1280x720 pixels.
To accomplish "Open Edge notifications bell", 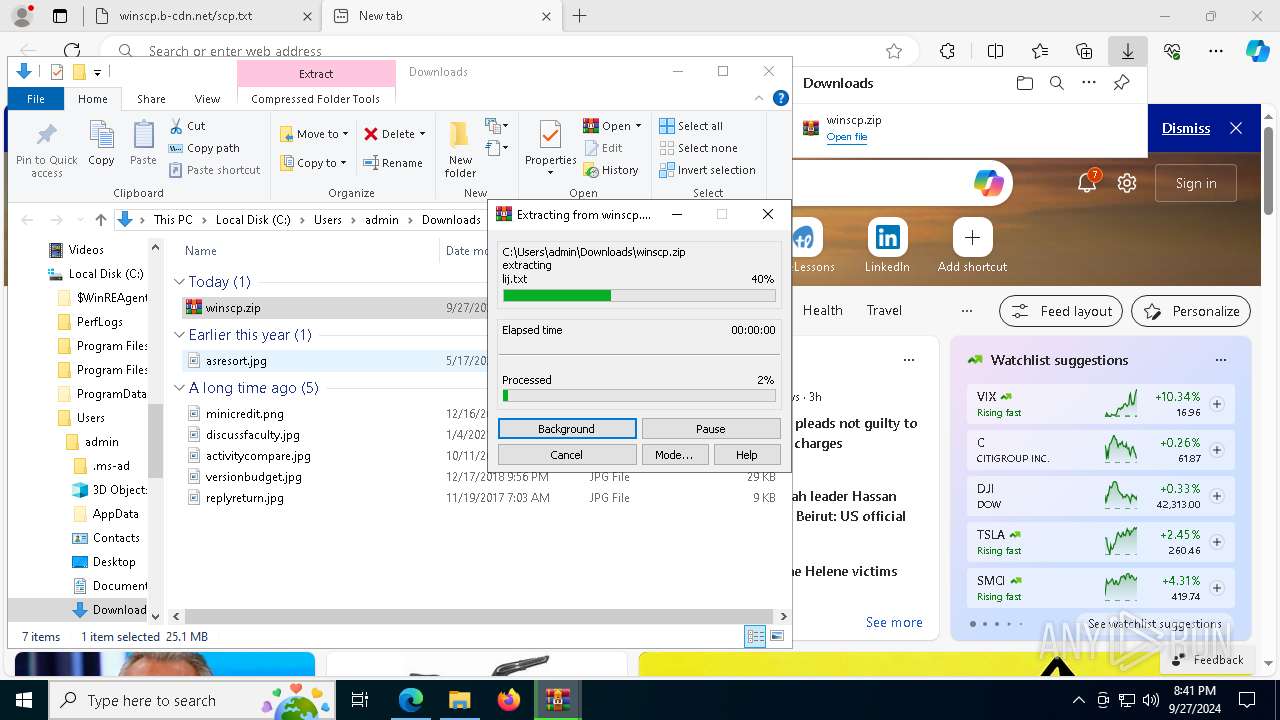I will coord(1087,183).
